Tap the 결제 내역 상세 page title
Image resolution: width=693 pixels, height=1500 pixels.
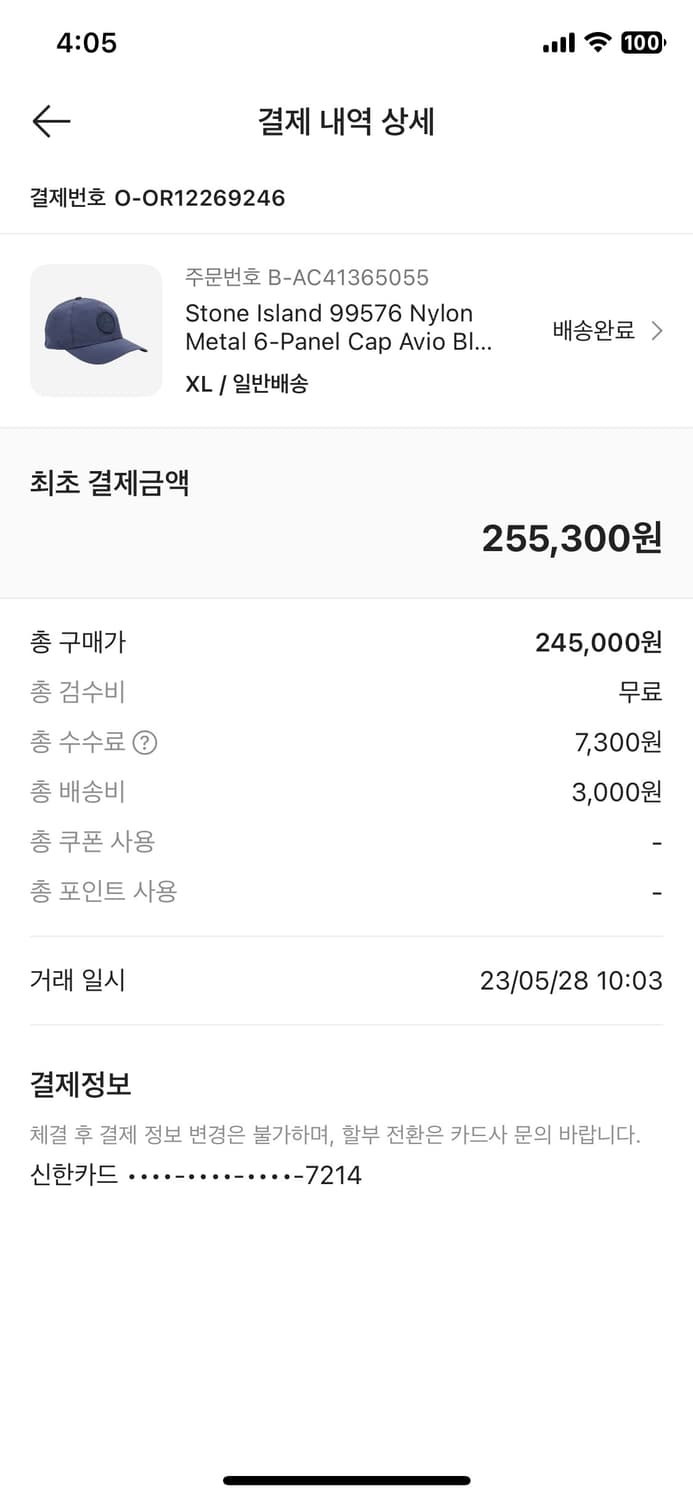[346, 122]
